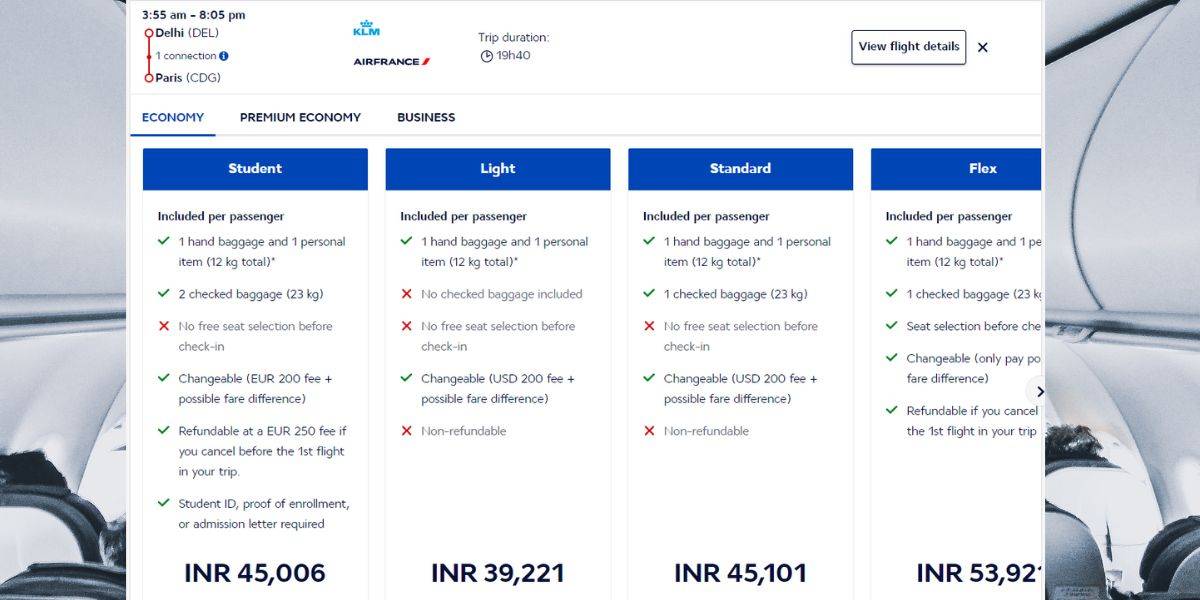The image size is (1200, 600).
Task: Expand more fares with the right chevron arrow
Action: (x=1042, y=392)
